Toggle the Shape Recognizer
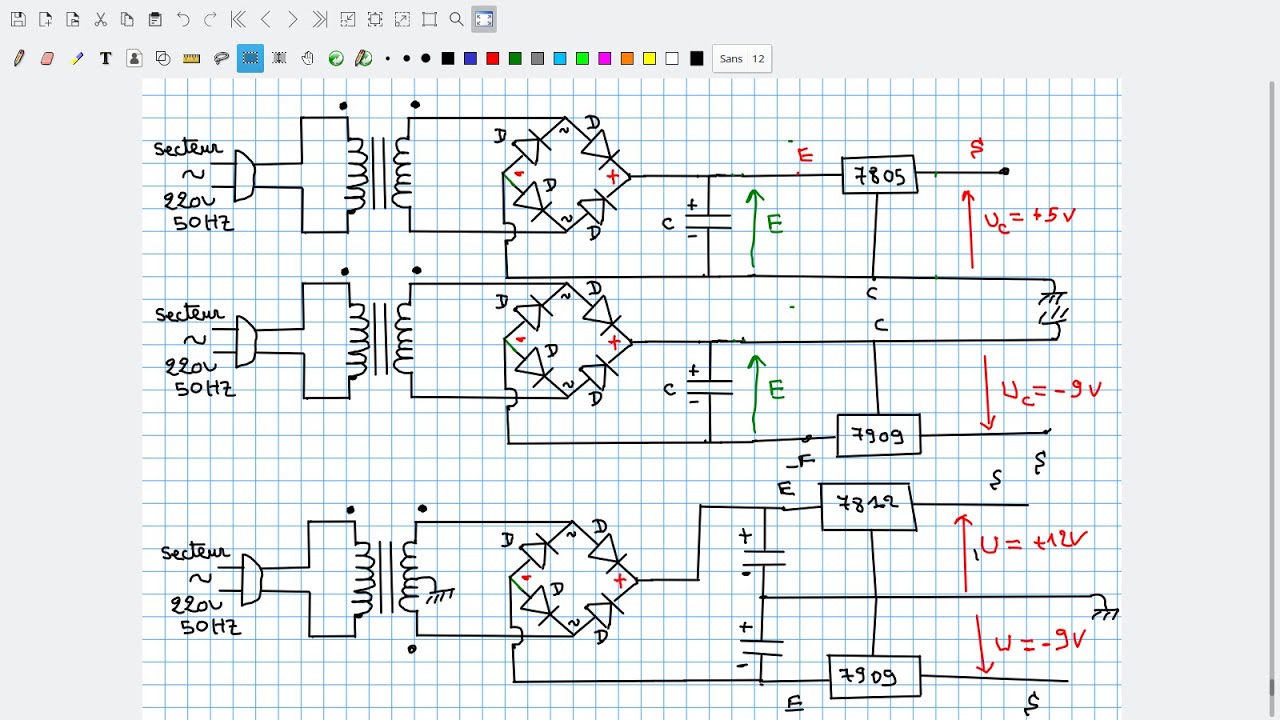Image resolution: width=1280 pixels, height=720 pixels. 163,58
